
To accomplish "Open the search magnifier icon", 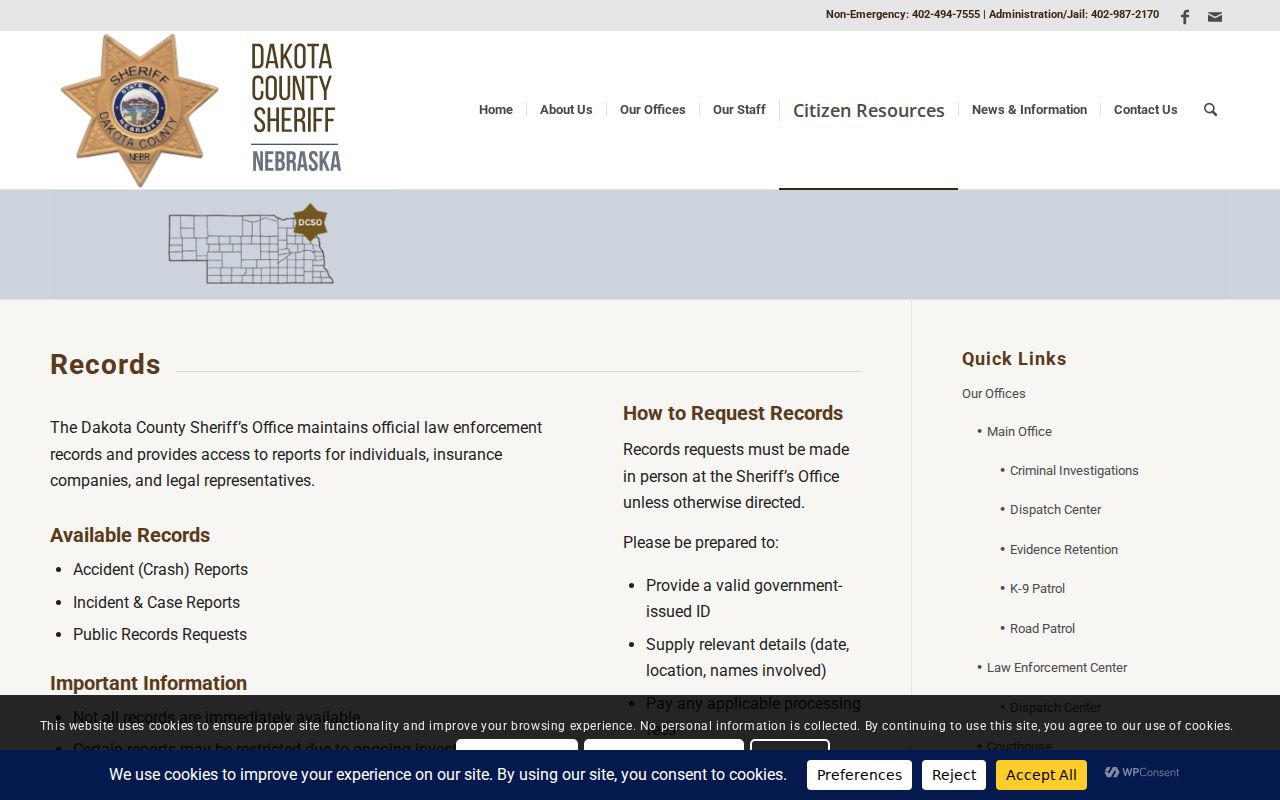I will pos(1210,110).
